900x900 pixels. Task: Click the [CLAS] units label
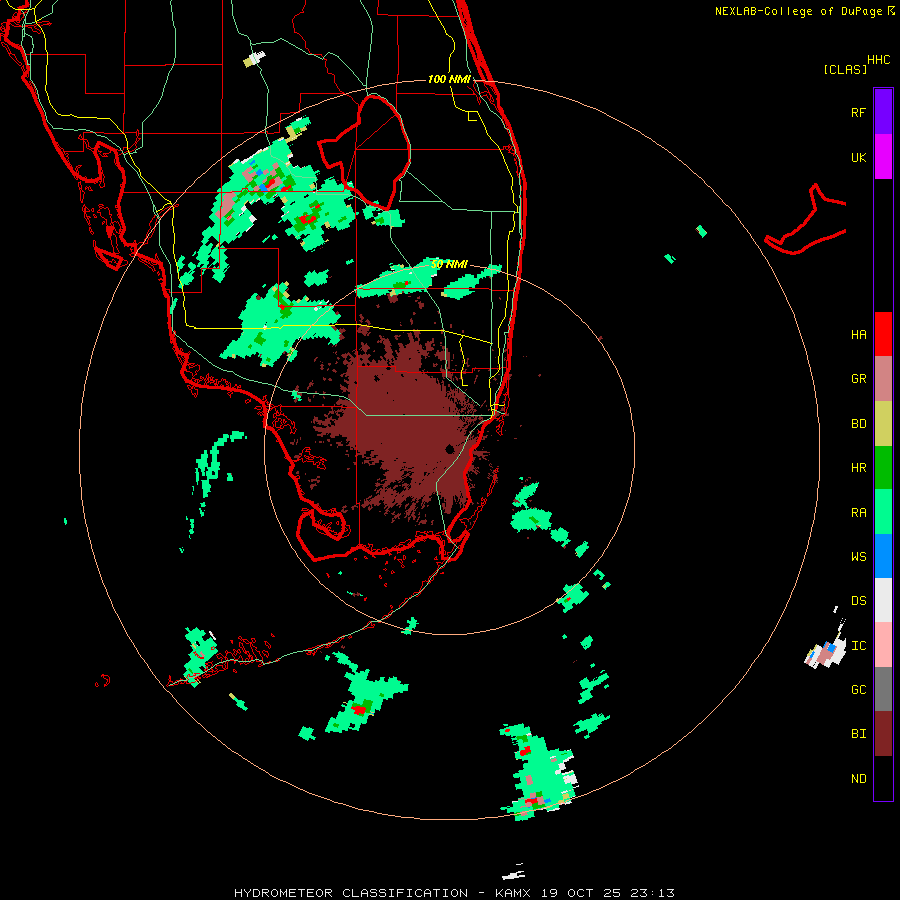pos(845,69)
